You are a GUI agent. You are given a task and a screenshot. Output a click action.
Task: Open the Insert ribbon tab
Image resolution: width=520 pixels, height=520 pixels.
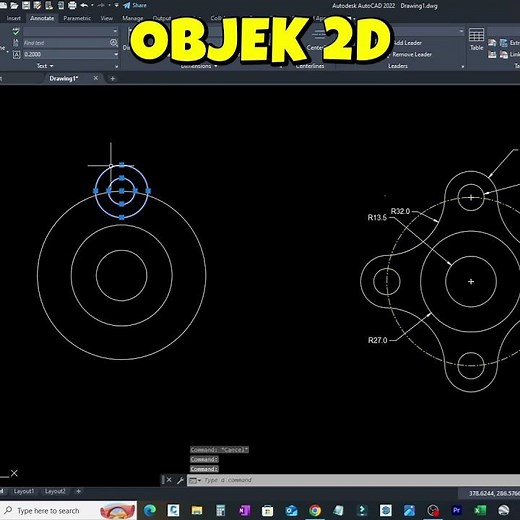tap(13, 18)
